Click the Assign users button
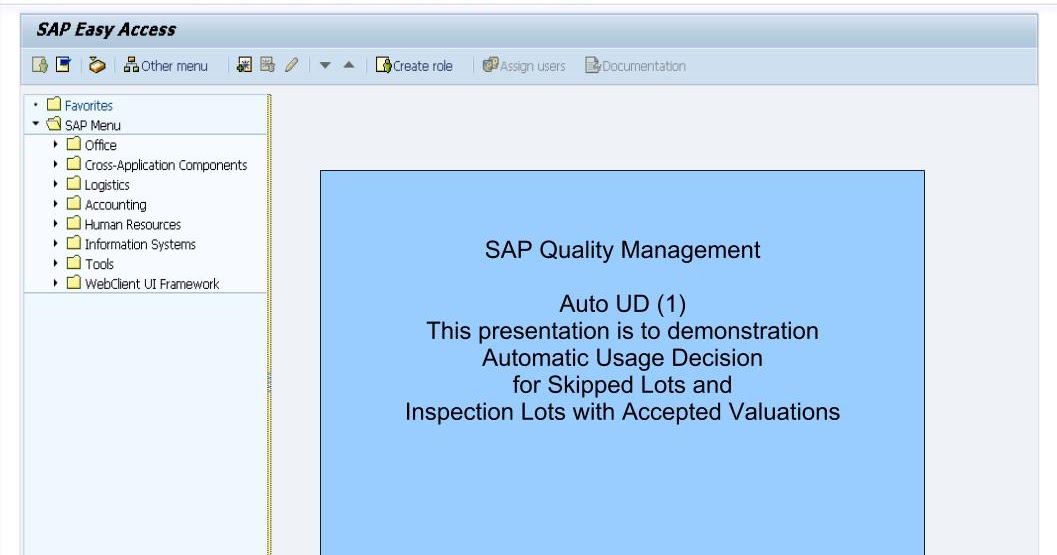The image size is (1057, 555). coord(524,65)
